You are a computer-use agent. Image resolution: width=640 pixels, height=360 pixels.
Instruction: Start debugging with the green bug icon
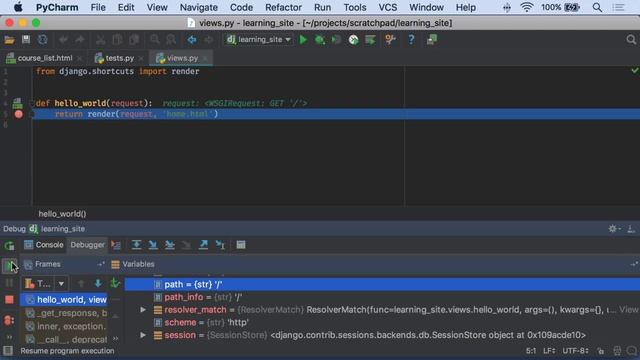[x=320, y=40]
